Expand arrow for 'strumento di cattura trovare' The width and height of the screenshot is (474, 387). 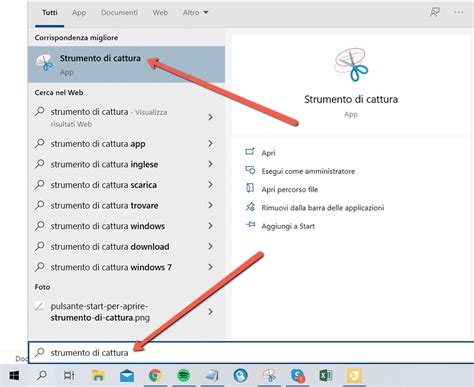point(210,205)
